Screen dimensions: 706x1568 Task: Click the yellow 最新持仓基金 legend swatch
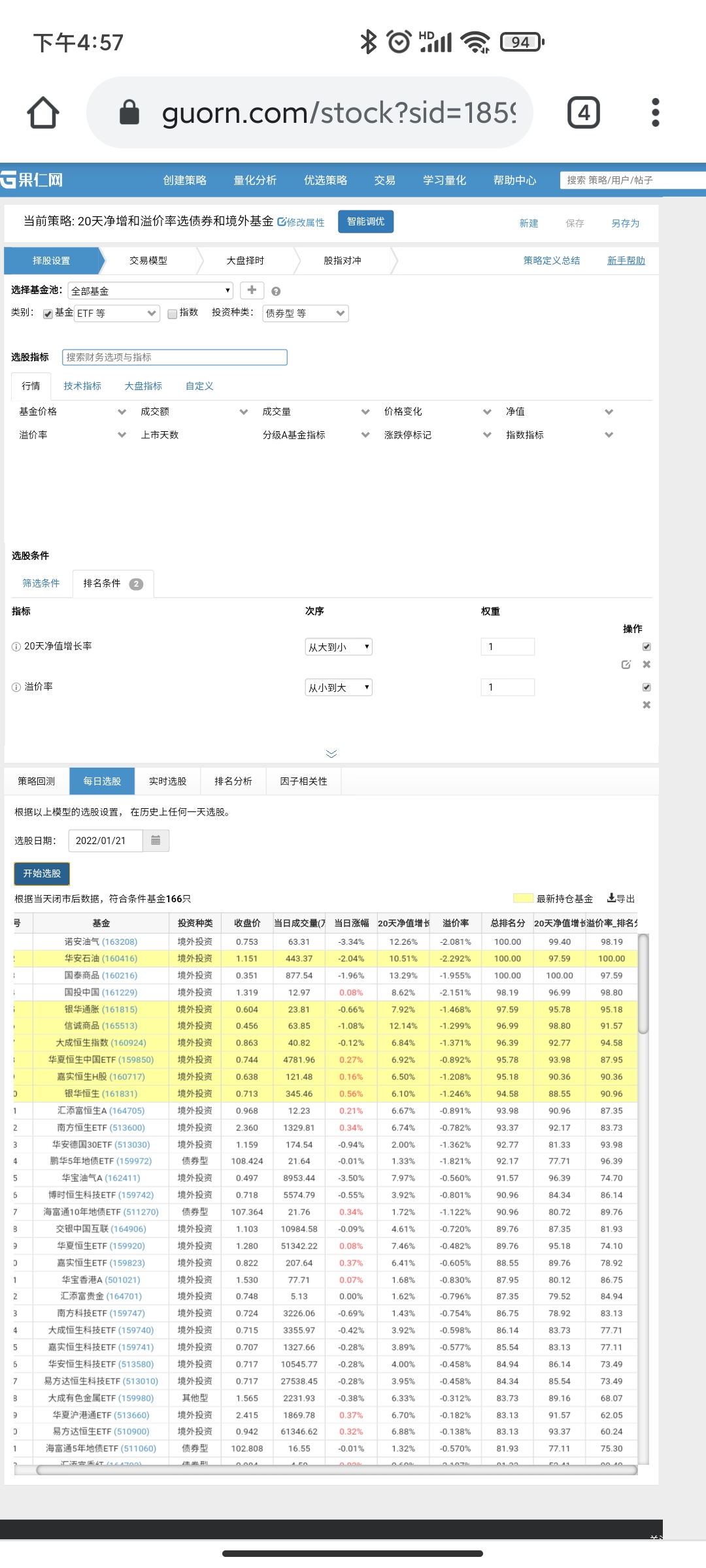[x=523, y=898]
